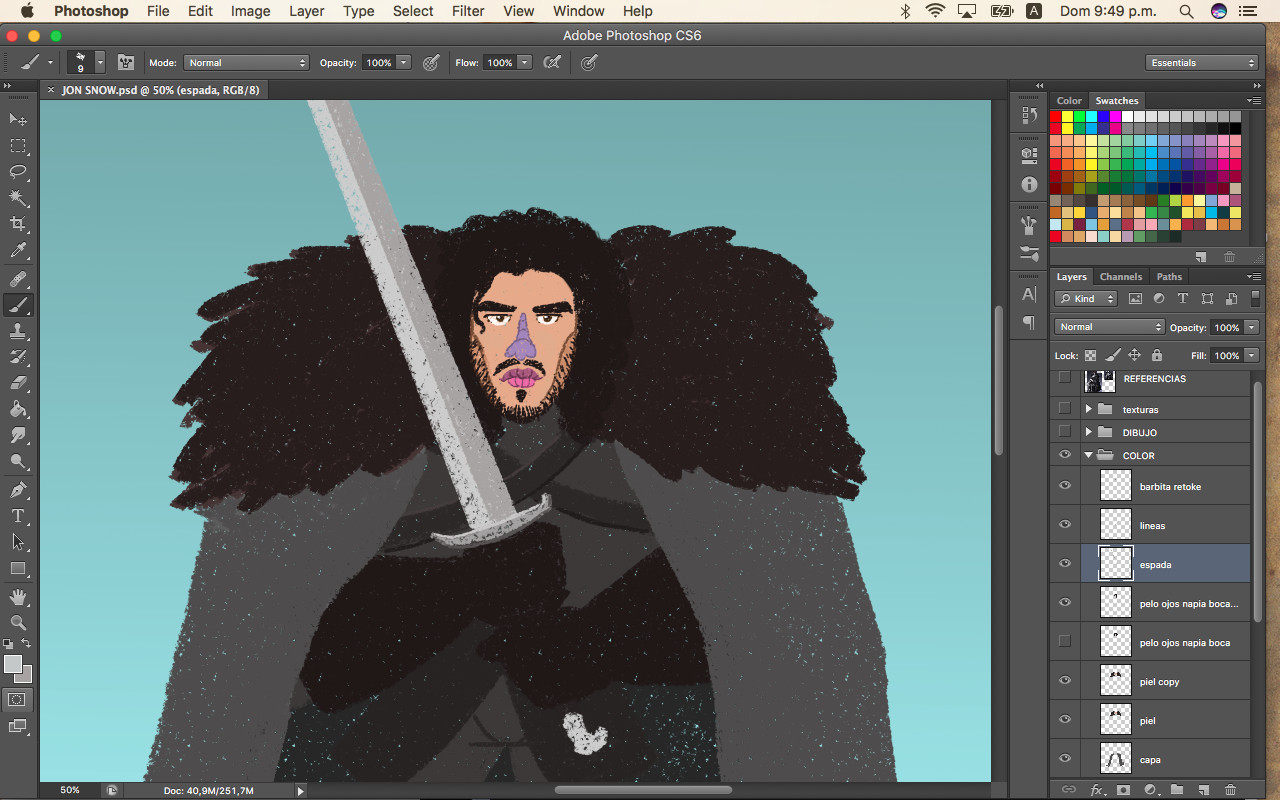This screenshot has height=800, width=1280.
Task: Open the Filter menu
Action: tap(468, 11)
